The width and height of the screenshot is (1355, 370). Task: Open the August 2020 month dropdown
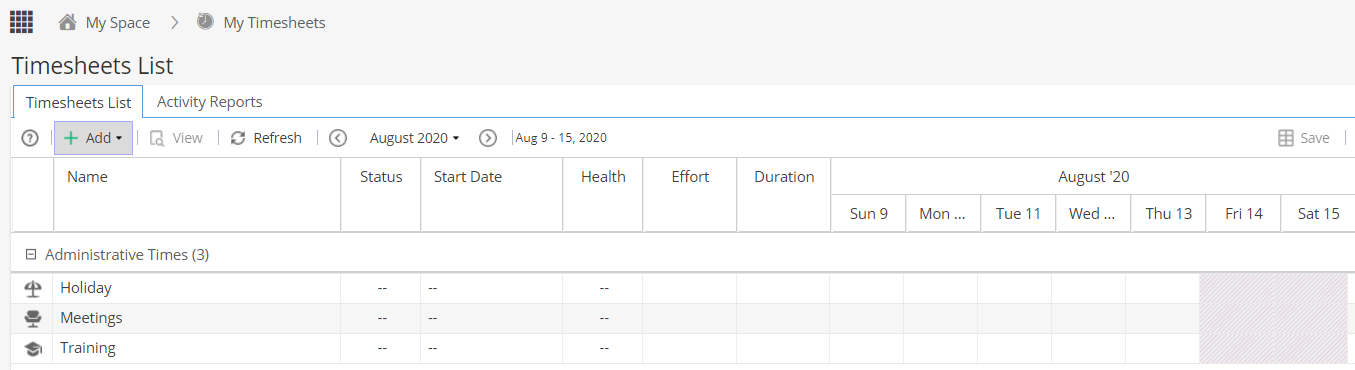click(414, 138)
